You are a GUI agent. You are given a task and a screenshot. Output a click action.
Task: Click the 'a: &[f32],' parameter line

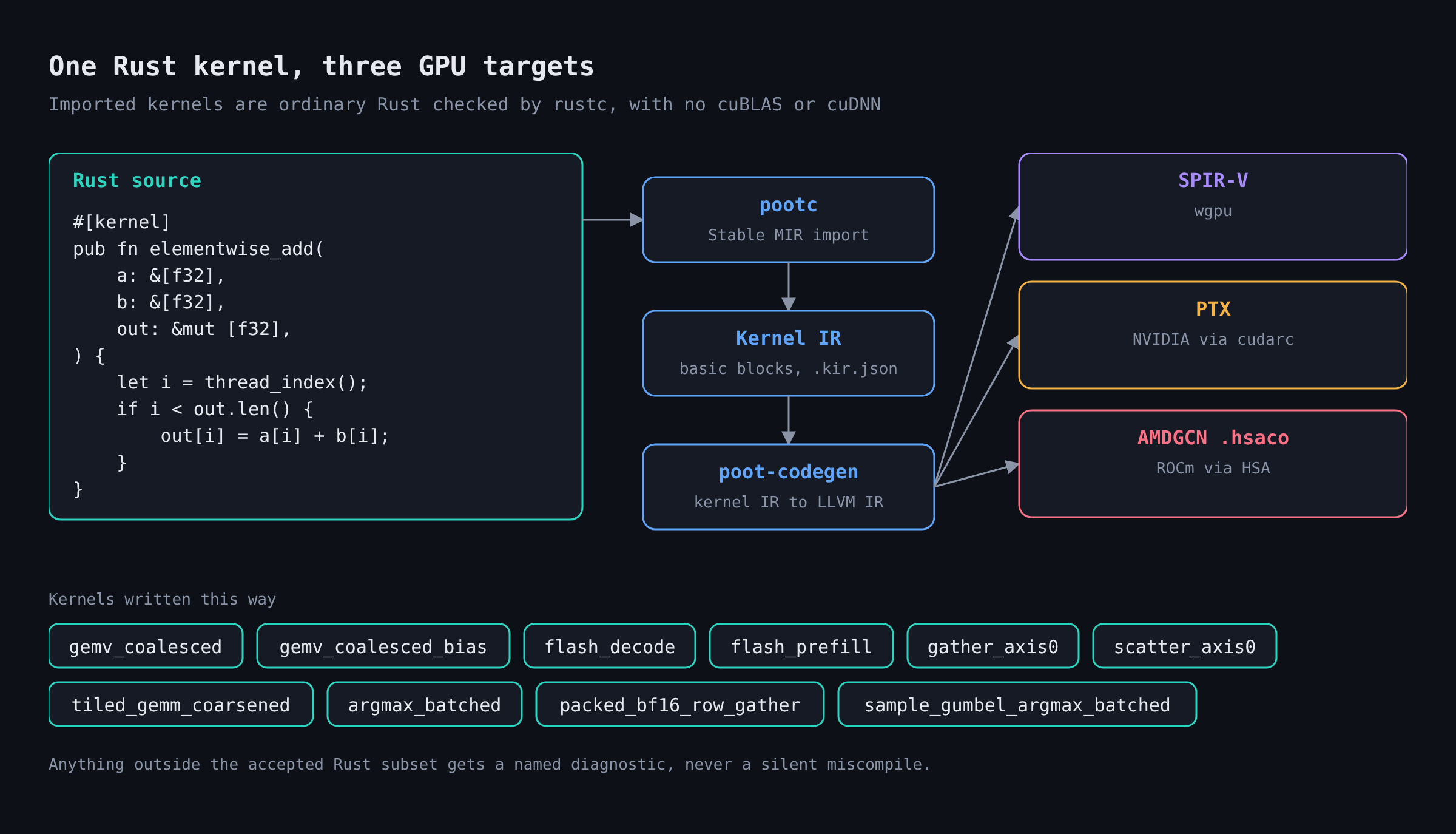(x=171, y=276)
